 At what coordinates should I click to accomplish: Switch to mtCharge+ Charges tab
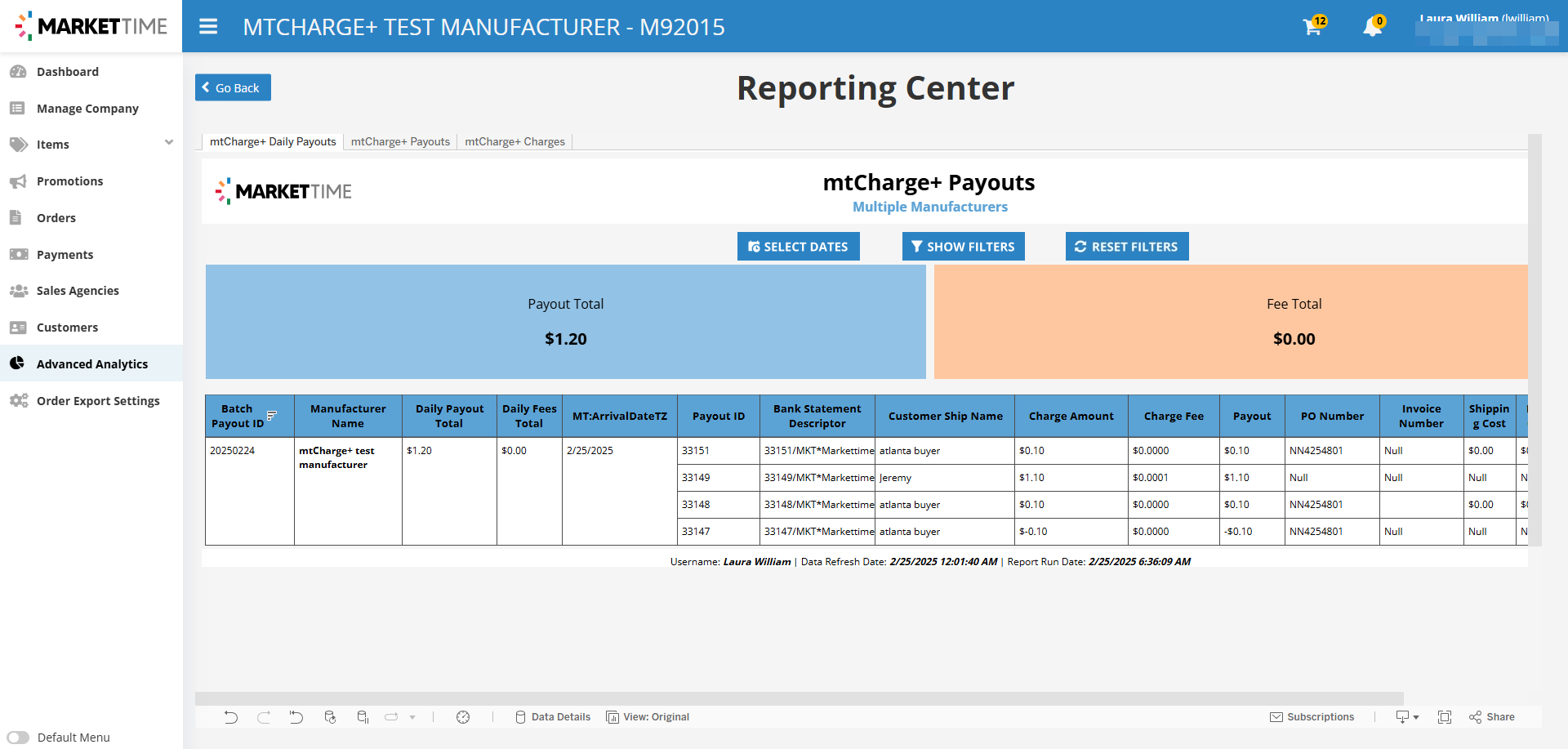[514, 141]
